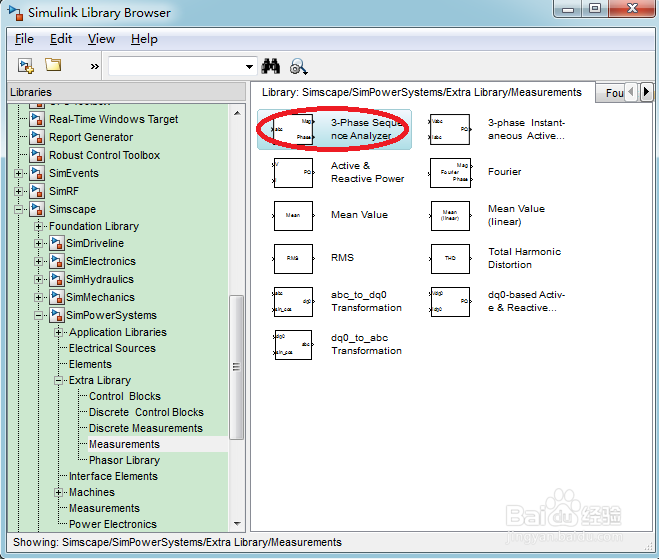Switch to the Found tab
Screen dimensions: 659x559
tap(614, 93)
